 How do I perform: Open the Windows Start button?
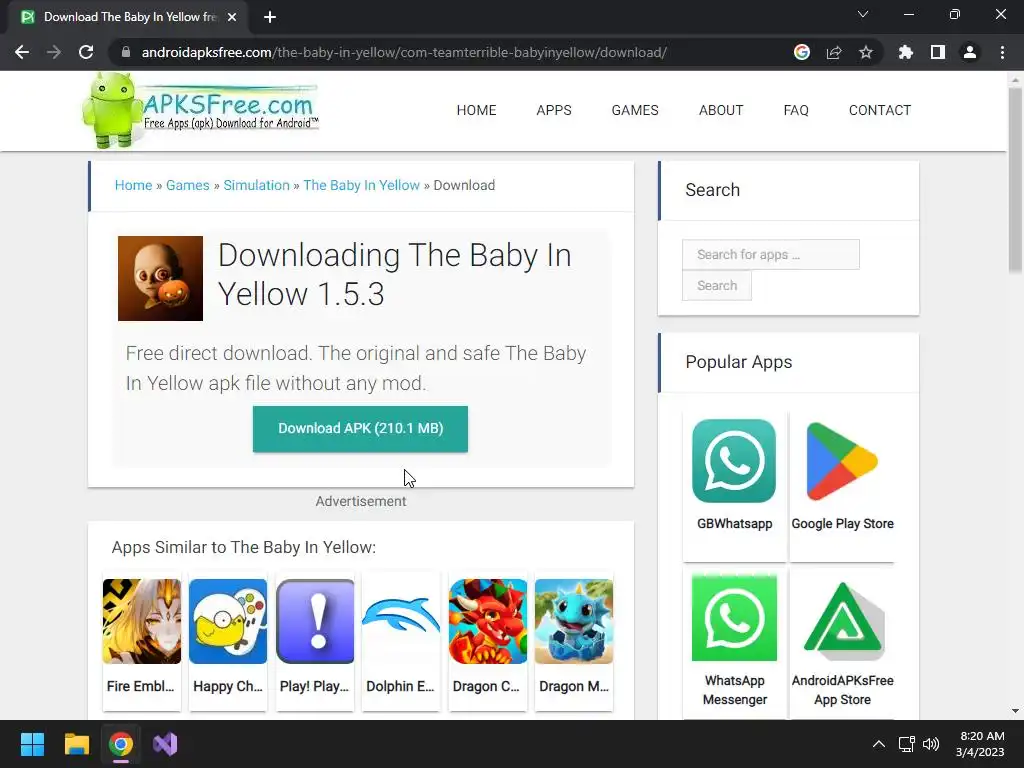click(32, 744)
